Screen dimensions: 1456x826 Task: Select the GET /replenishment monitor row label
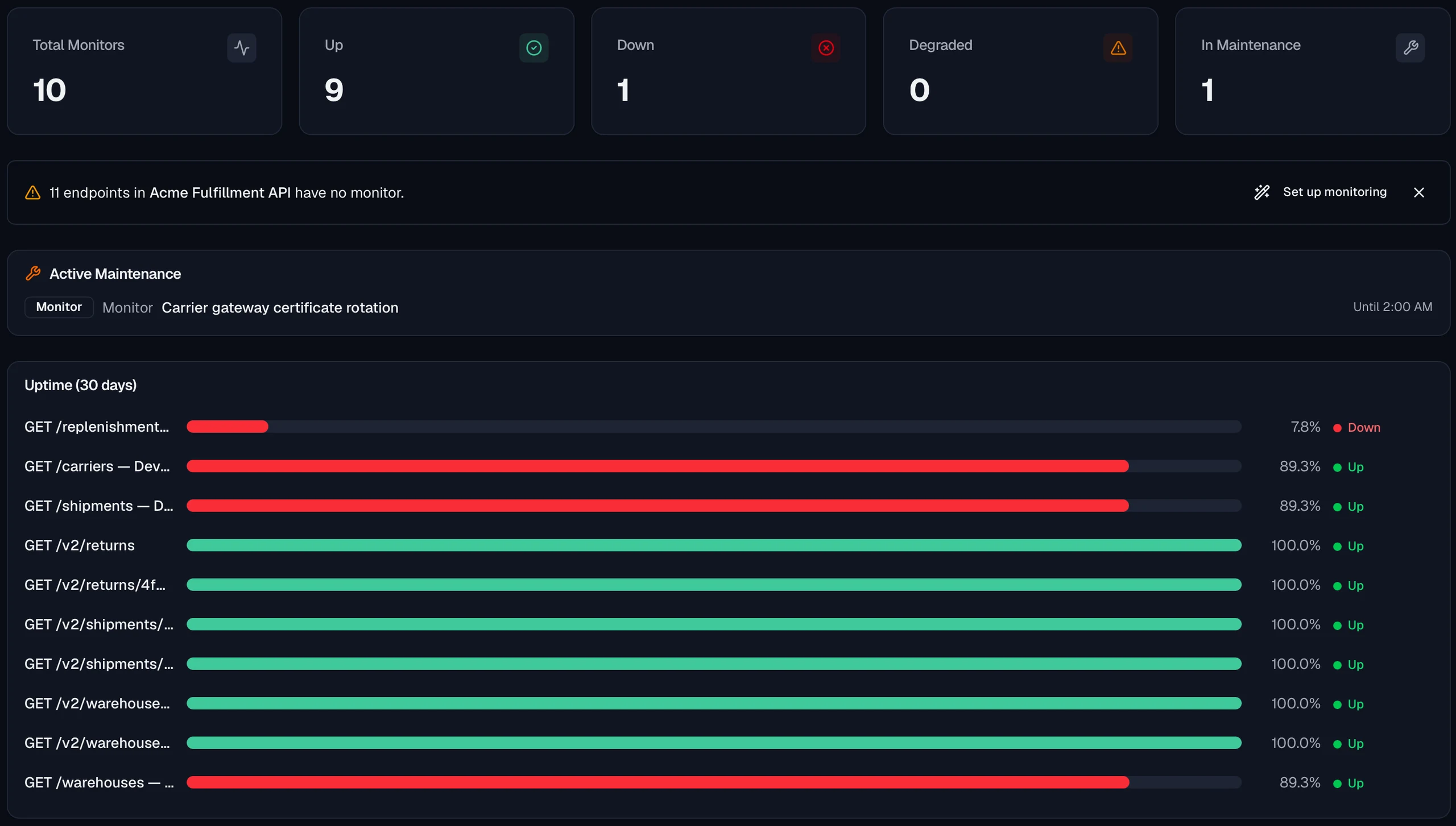[97, 427]
